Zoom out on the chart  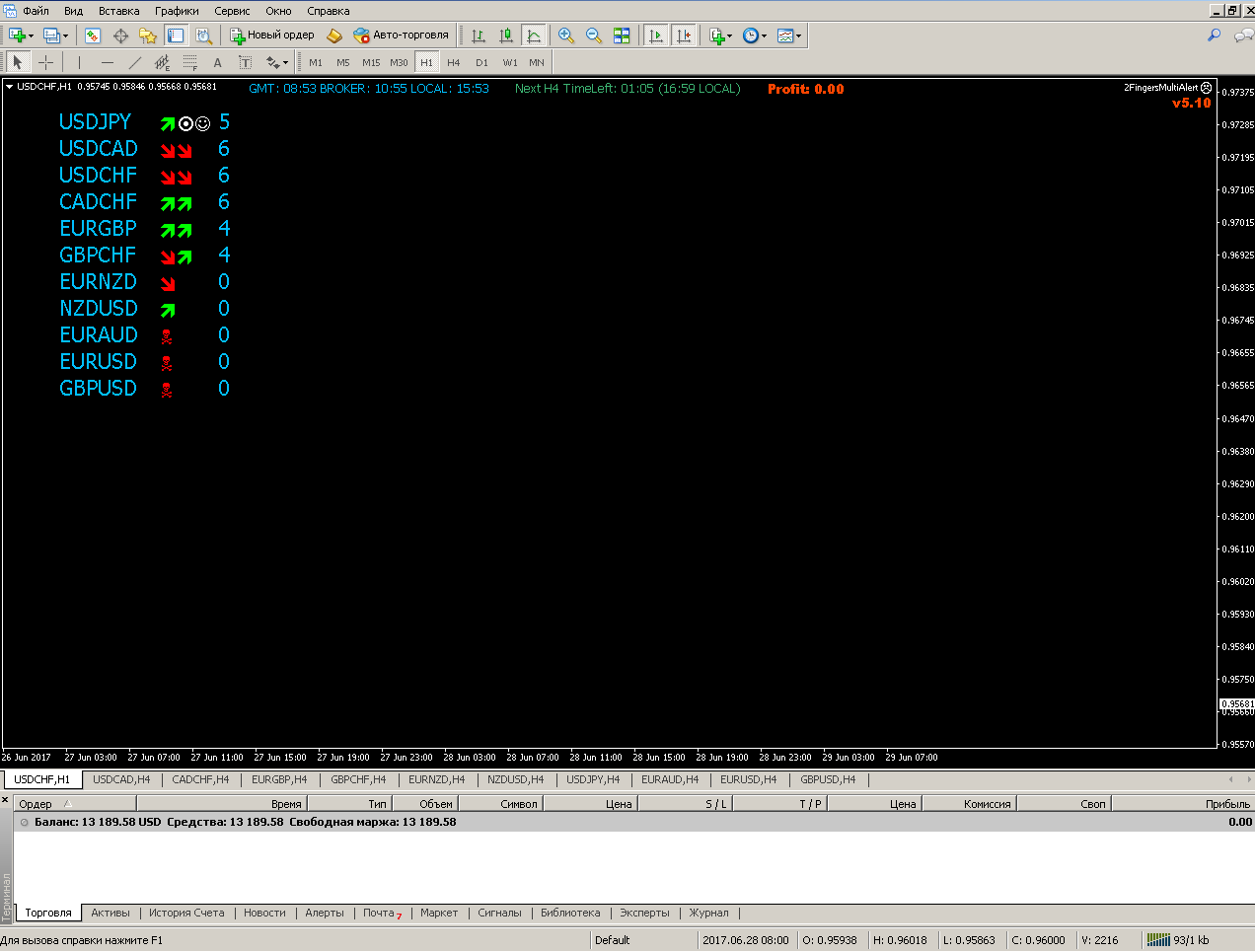[x=594, y=36]
